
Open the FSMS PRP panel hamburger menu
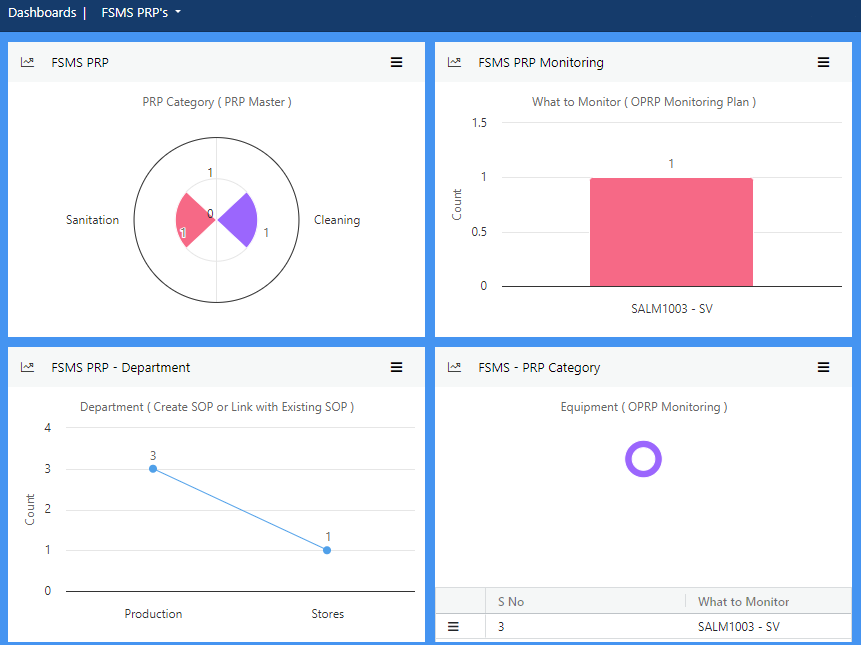tap(396, 62)
